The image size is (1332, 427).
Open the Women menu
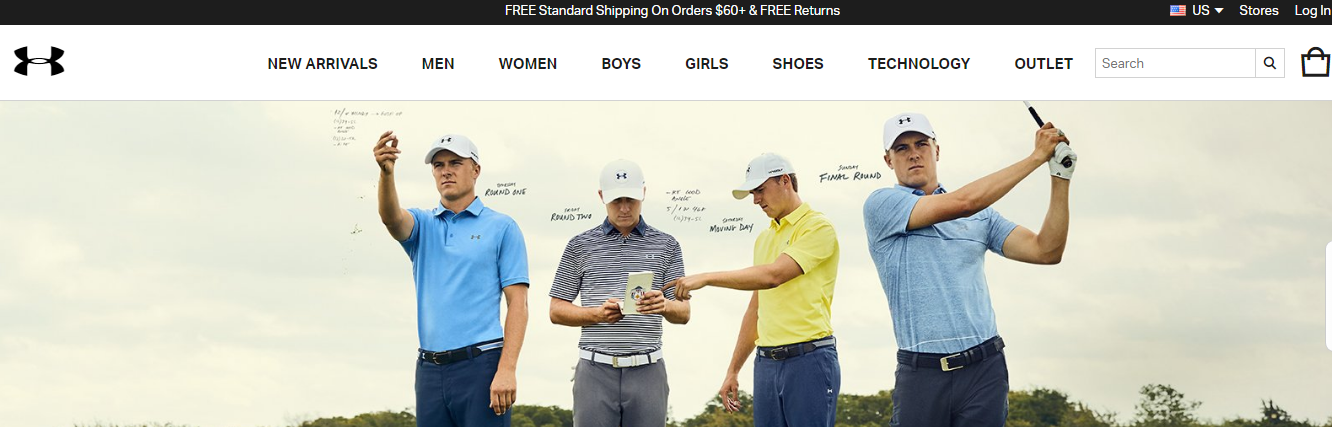[x=528, y=63]
